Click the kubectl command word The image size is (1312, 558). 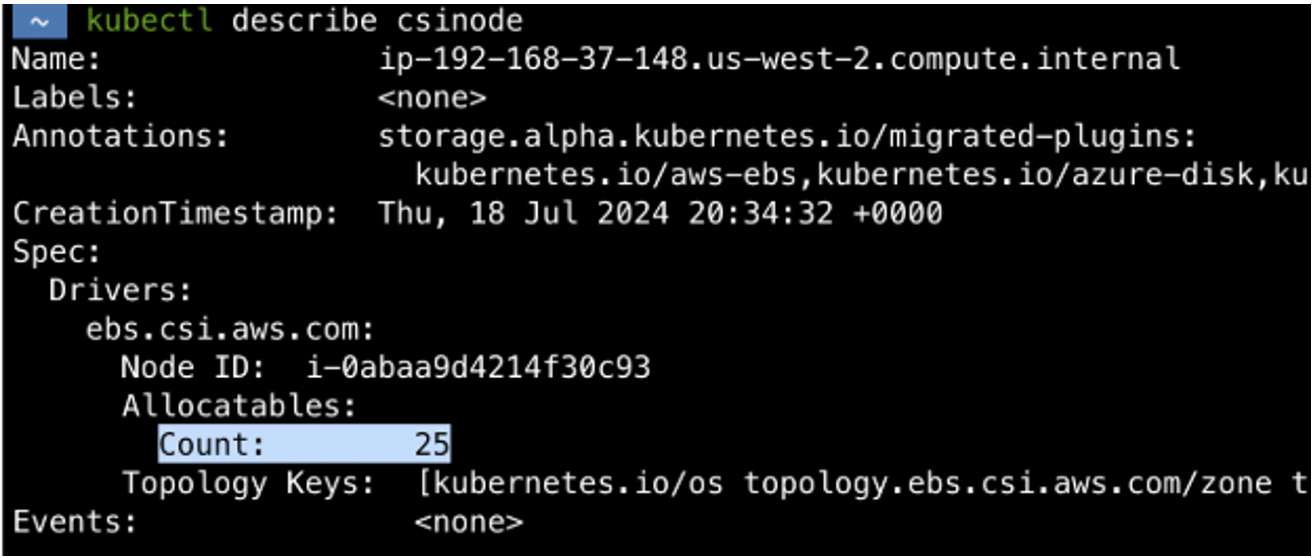(149, 21)
